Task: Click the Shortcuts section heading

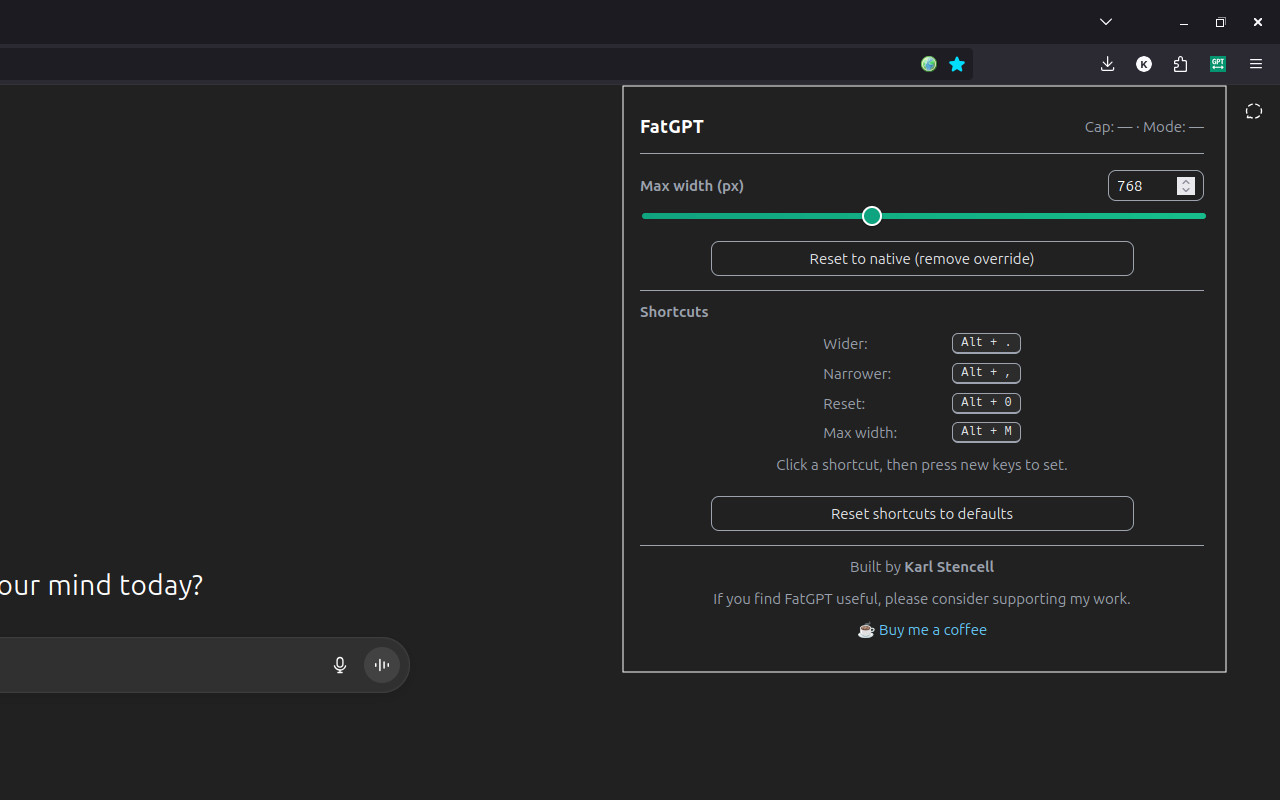Action: pyautogui.click(x=674, y=312)
